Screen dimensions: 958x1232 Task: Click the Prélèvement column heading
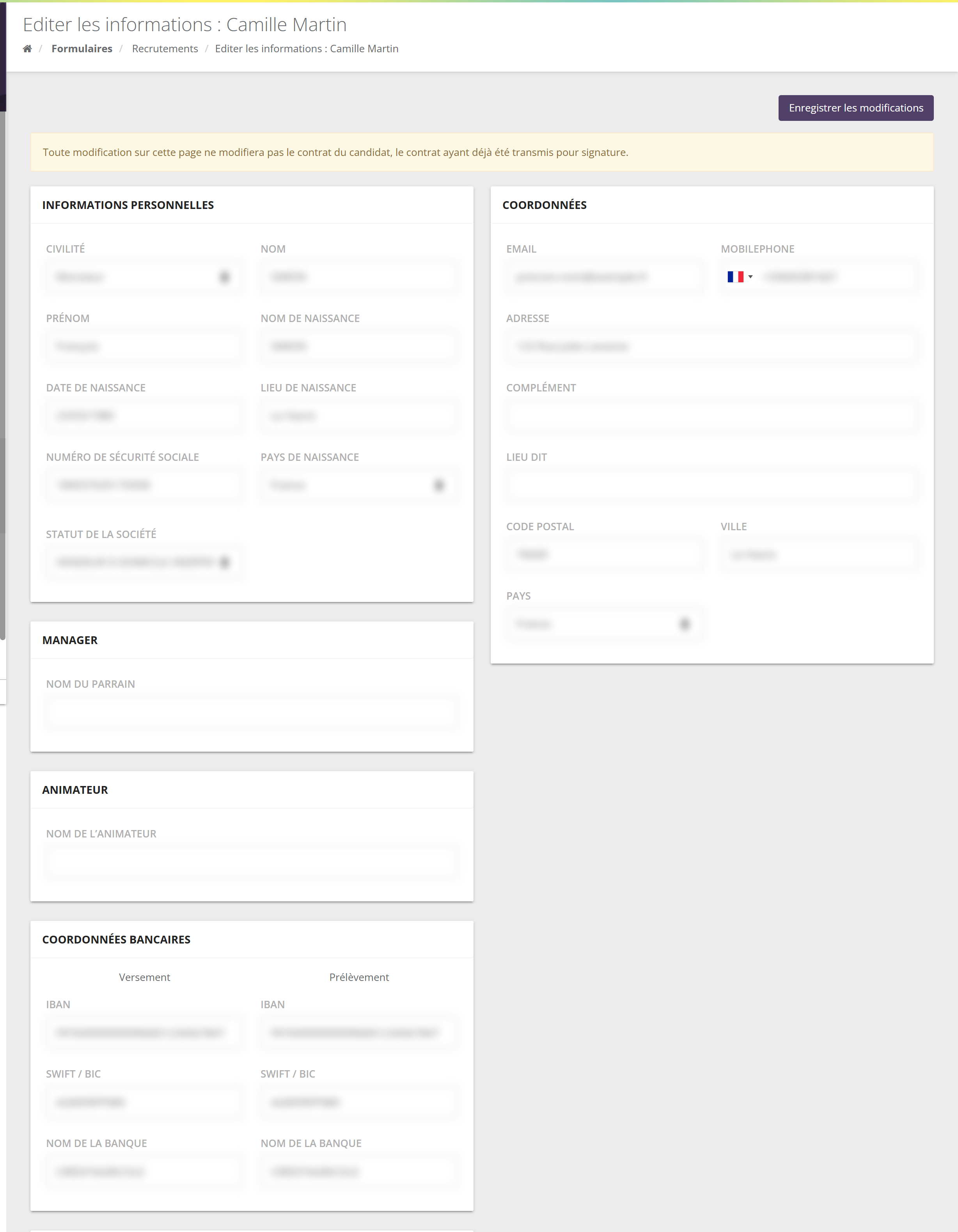pos(359,977)
